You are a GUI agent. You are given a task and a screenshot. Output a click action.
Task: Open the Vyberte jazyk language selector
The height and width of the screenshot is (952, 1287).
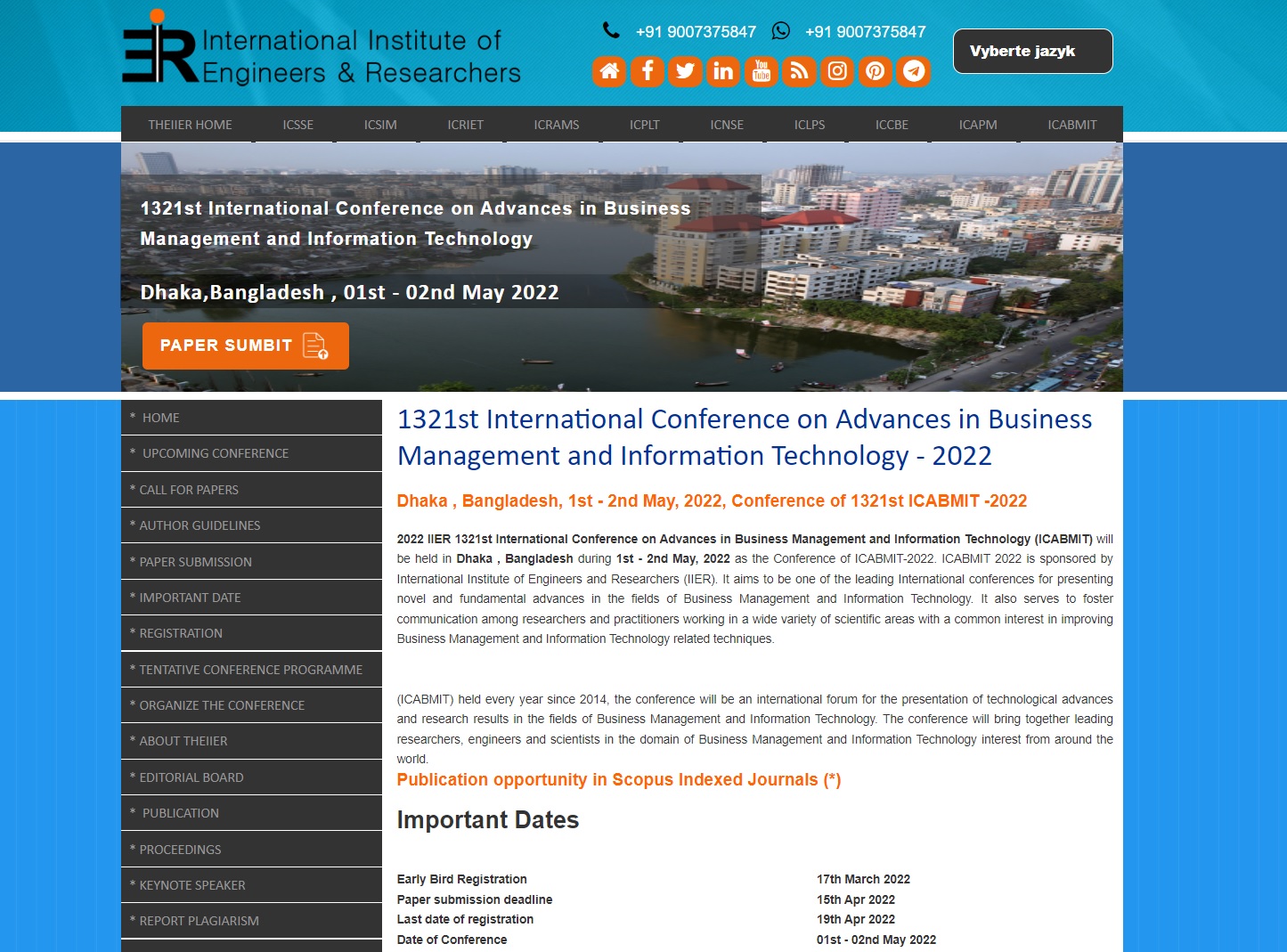coord(1032,51)
